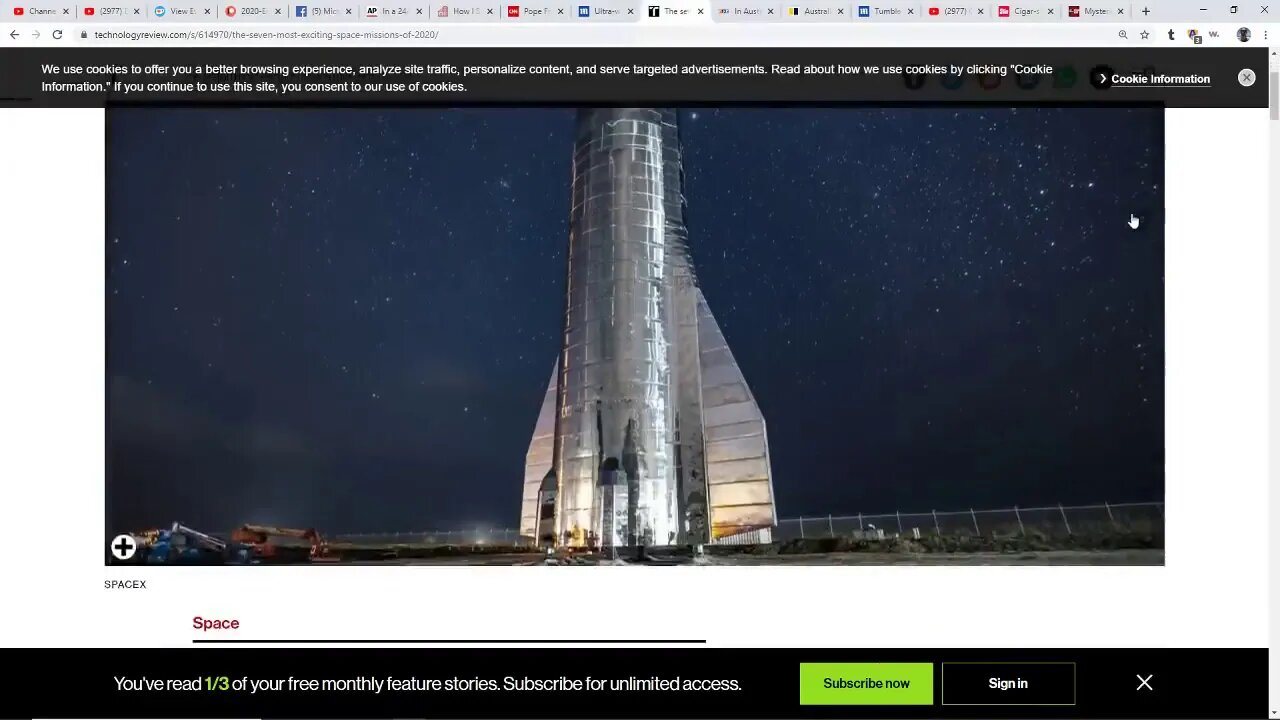This screenshot has height=720, width=1280.
Task: Click the SPACEX image credit text
Action: coord(125,584)
